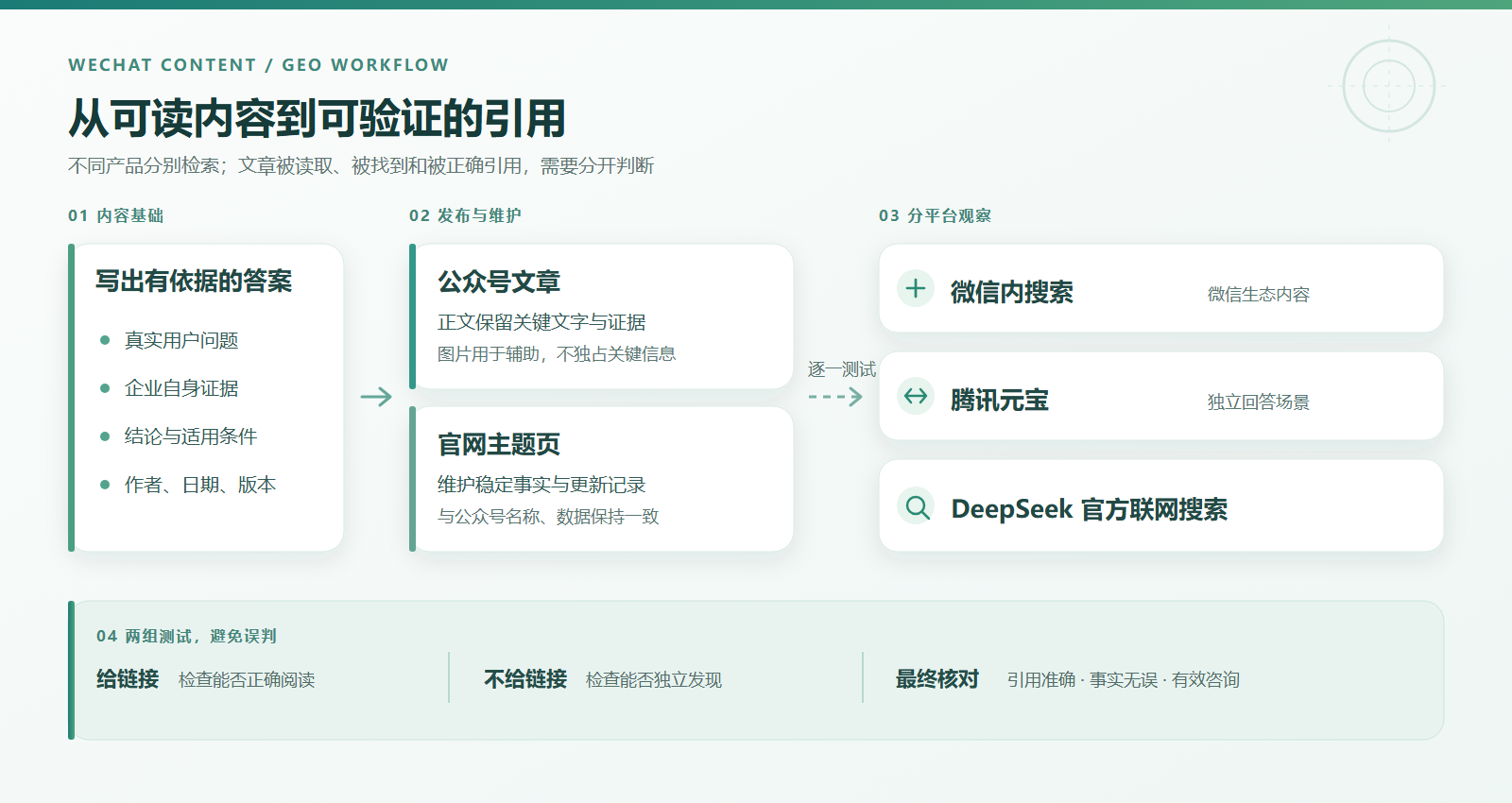1512x803 pixels.
Task: Click the magnifier icon beside DeepSeek
Action: click(916, 507)
